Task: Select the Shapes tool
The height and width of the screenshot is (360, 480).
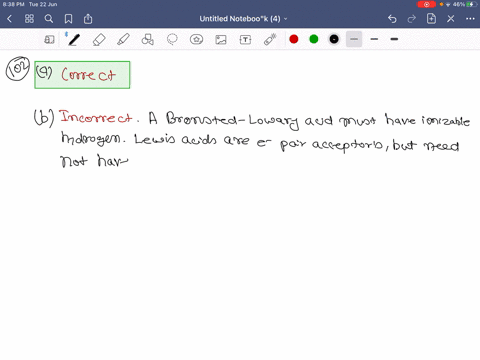Action: (148, 40)
